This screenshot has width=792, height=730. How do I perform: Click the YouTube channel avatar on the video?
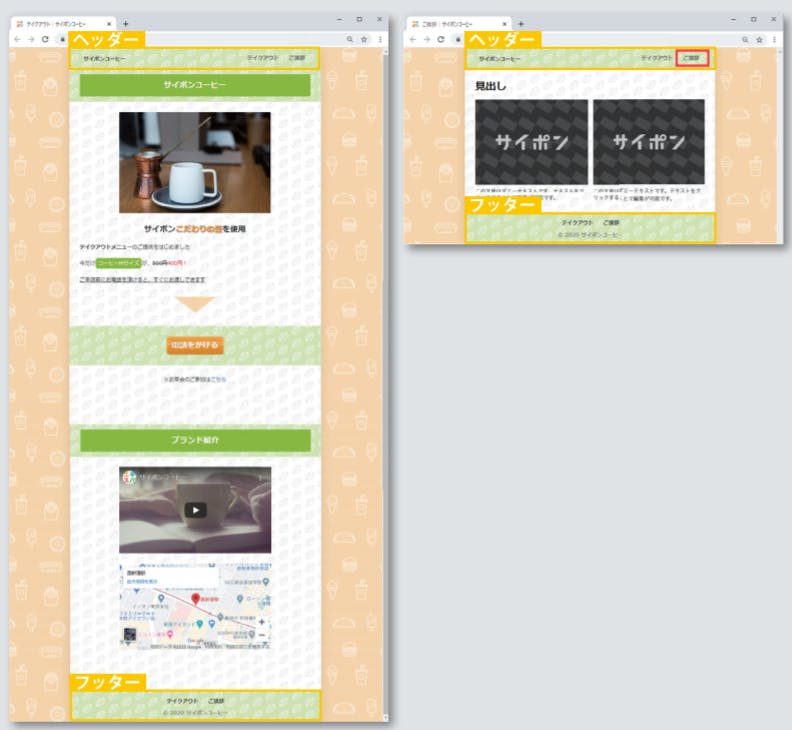[x=129, y=477]
